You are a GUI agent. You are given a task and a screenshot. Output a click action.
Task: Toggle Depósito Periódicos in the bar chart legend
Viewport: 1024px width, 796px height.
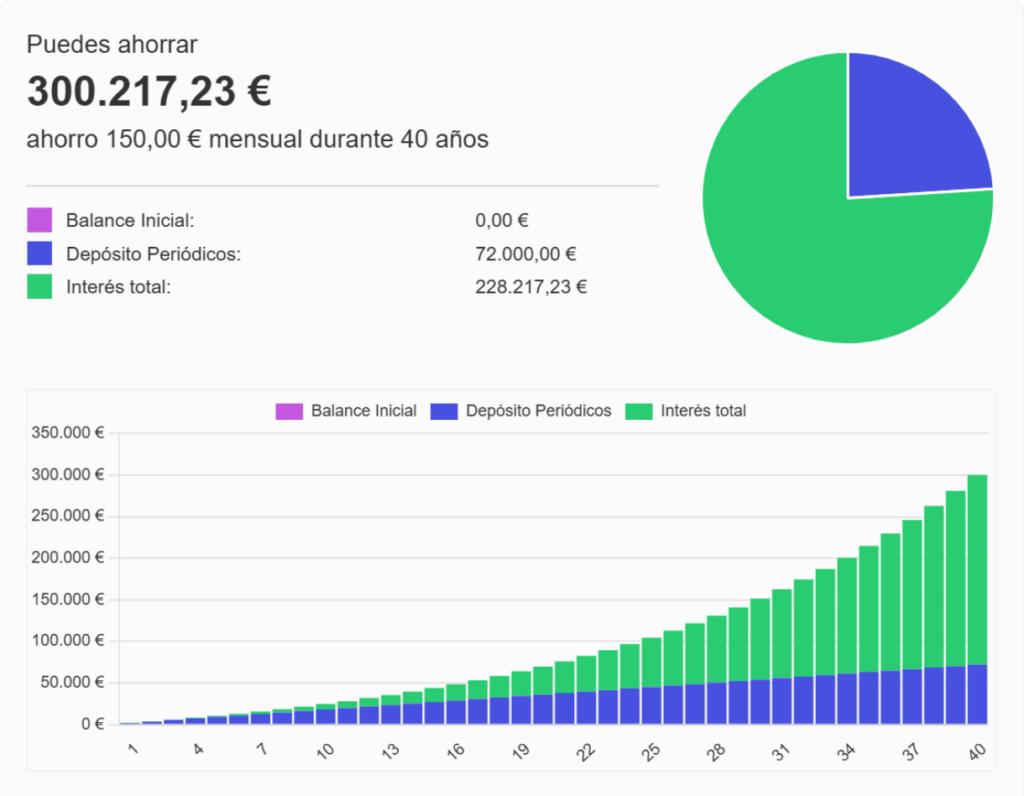click(x=521, y=411)
